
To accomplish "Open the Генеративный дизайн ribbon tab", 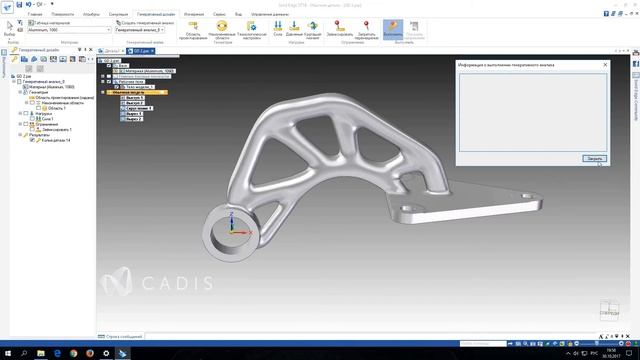I will coord(156,14).
